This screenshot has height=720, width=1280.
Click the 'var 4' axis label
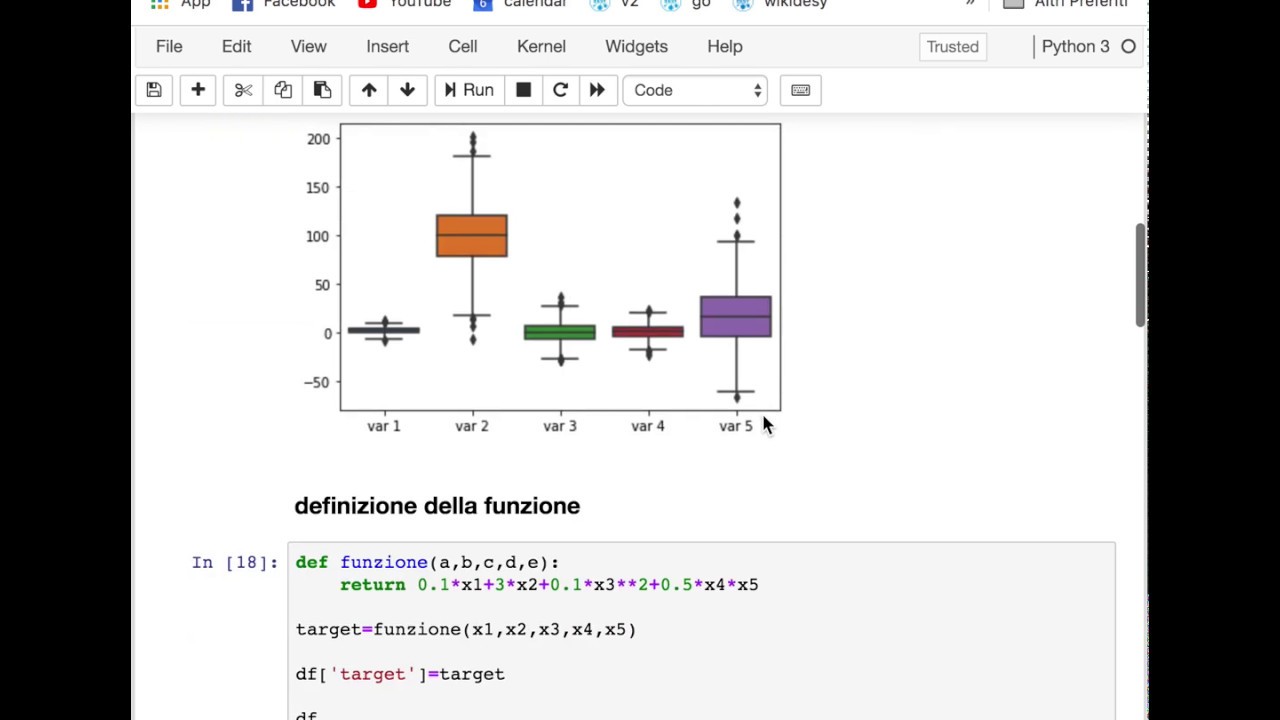tap(648, 426)
